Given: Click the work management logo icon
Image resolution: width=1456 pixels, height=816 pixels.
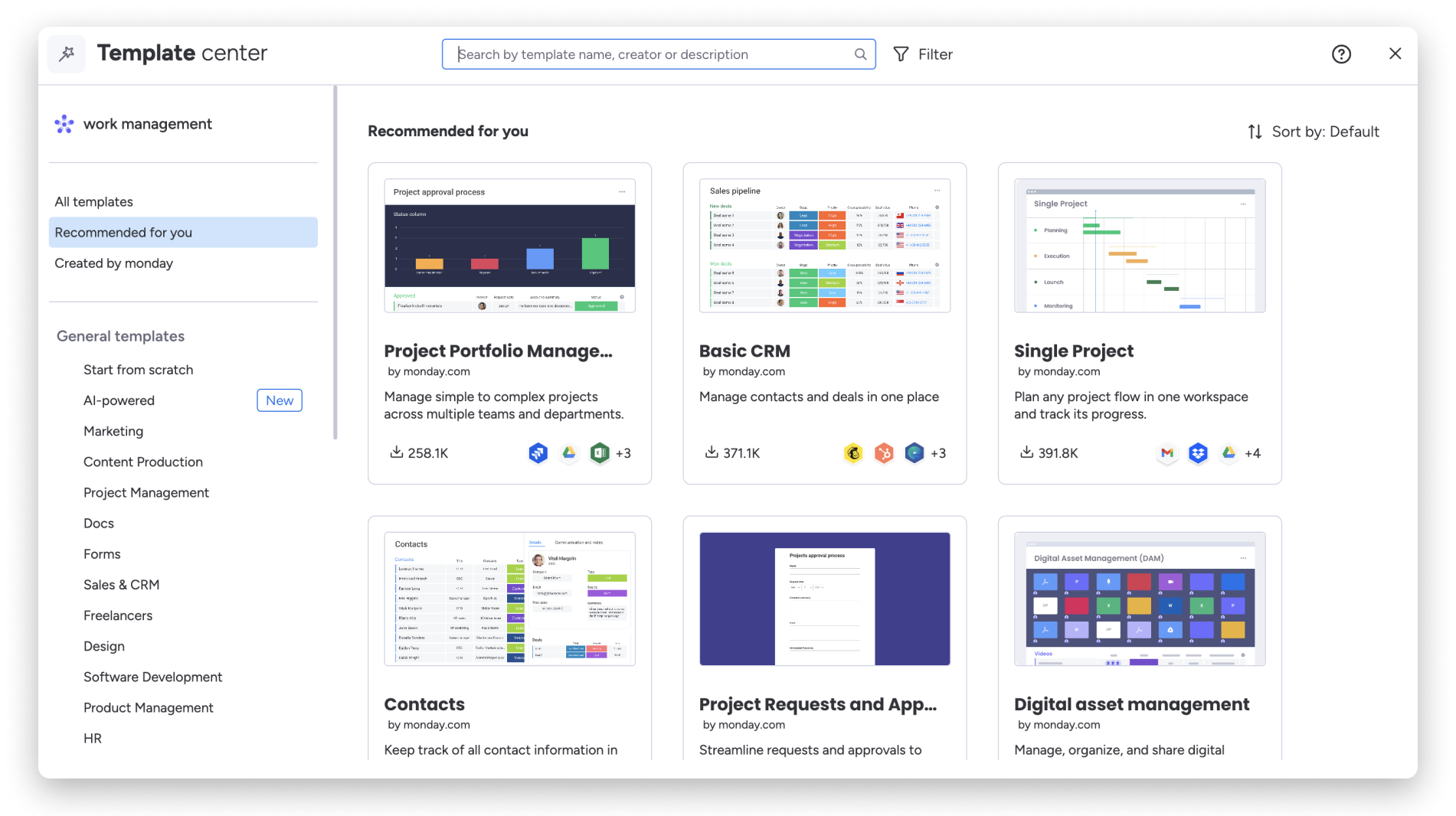Looking at the screenshot, I should coord(64,124).
